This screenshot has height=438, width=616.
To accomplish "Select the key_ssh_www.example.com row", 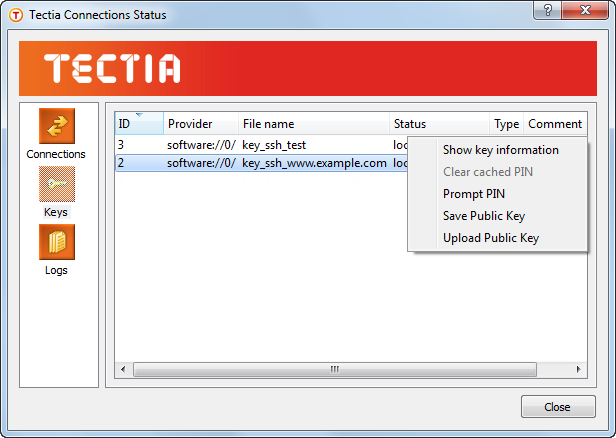I will pyautogui.click(x=261, y=163).
